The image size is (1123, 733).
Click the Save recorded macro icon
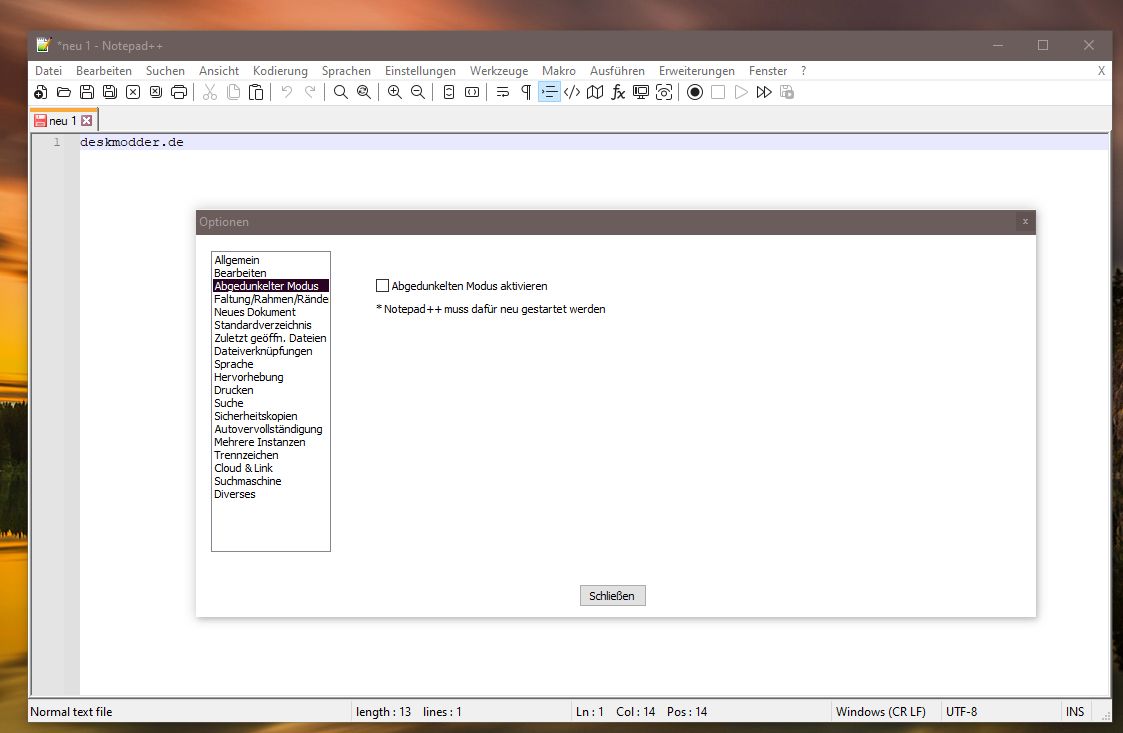pyautogui.click(x=786, y=92)
